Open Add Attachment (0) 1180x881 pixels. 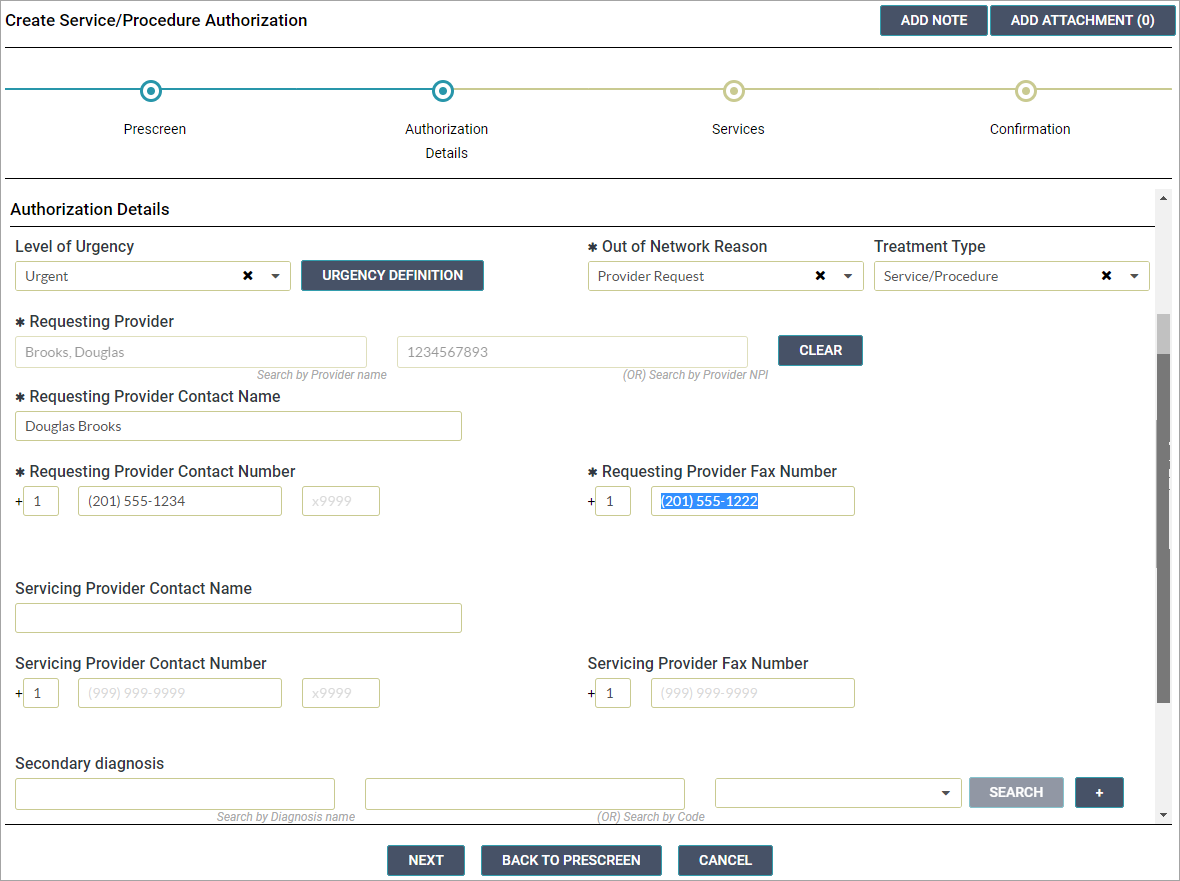point(1082,20)
